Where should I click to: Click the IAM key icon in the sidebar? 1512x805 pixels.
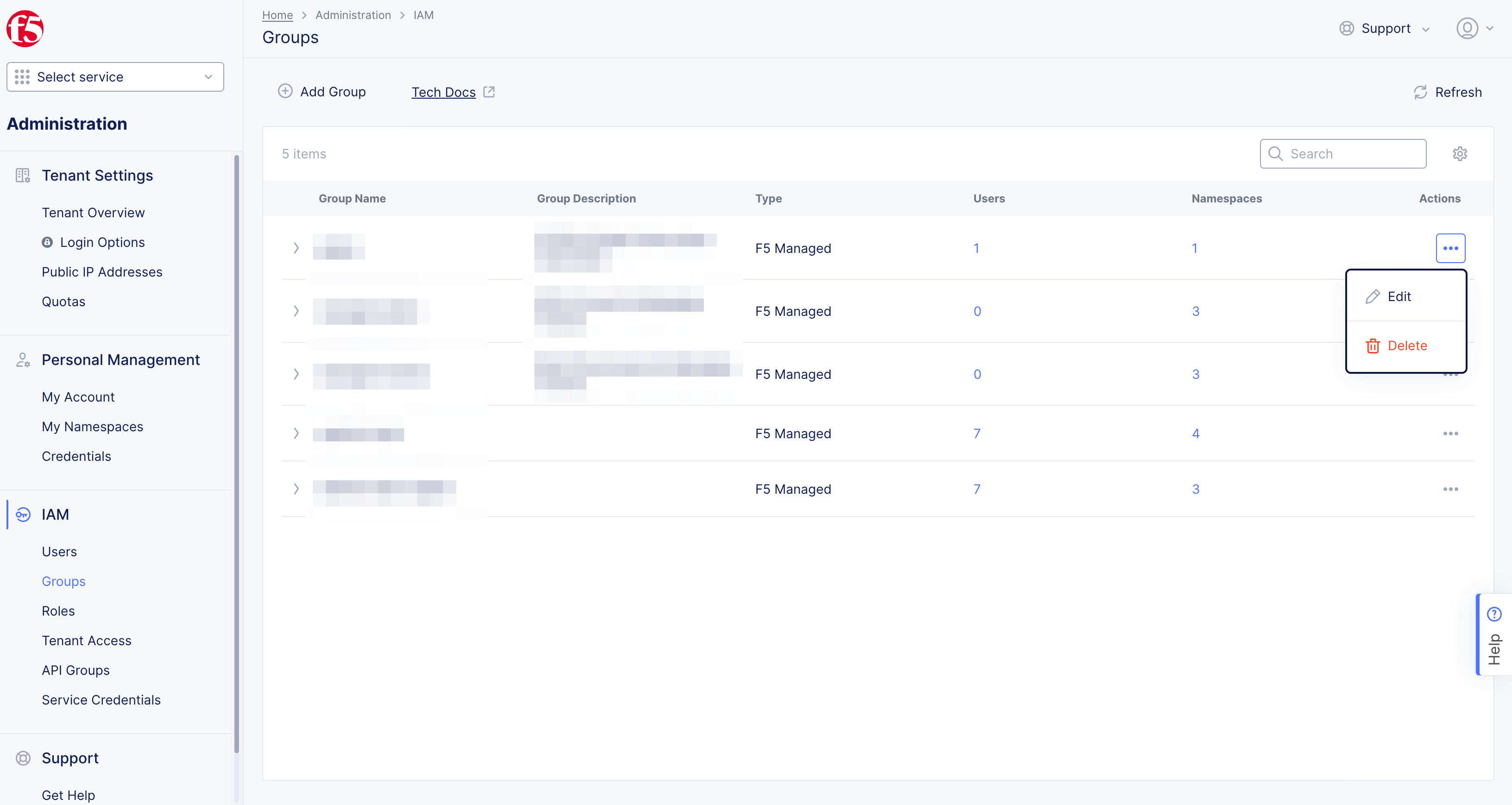tap(23, 514)
